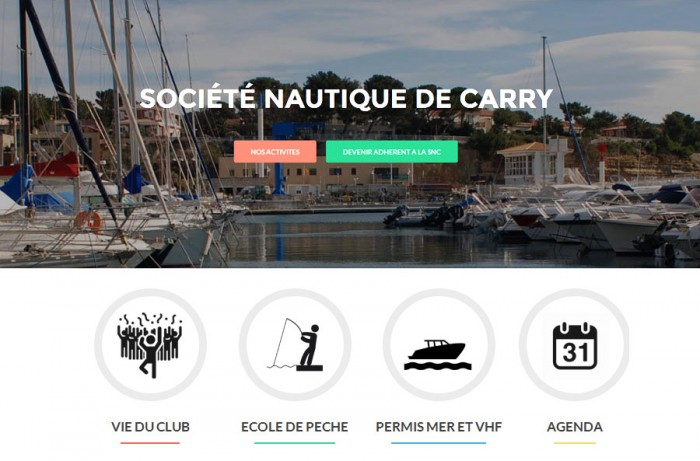700x461 pixels.
Task: Select the AGENDA label
Action: (575, 427)
